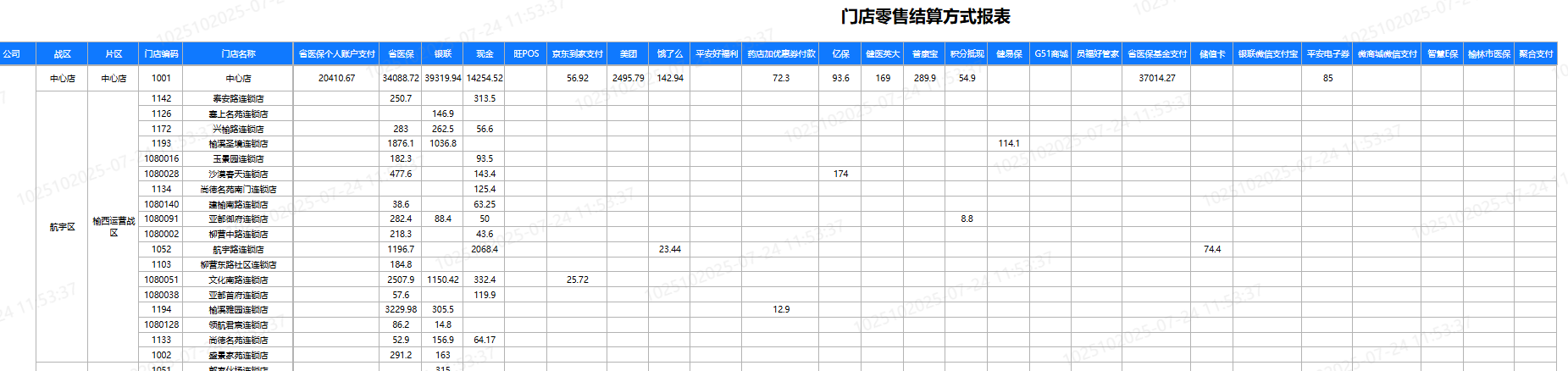Click the 健易保 column header
Image resolution: width=1568 pixels, height=371 pixels.
coord(1009,53)
